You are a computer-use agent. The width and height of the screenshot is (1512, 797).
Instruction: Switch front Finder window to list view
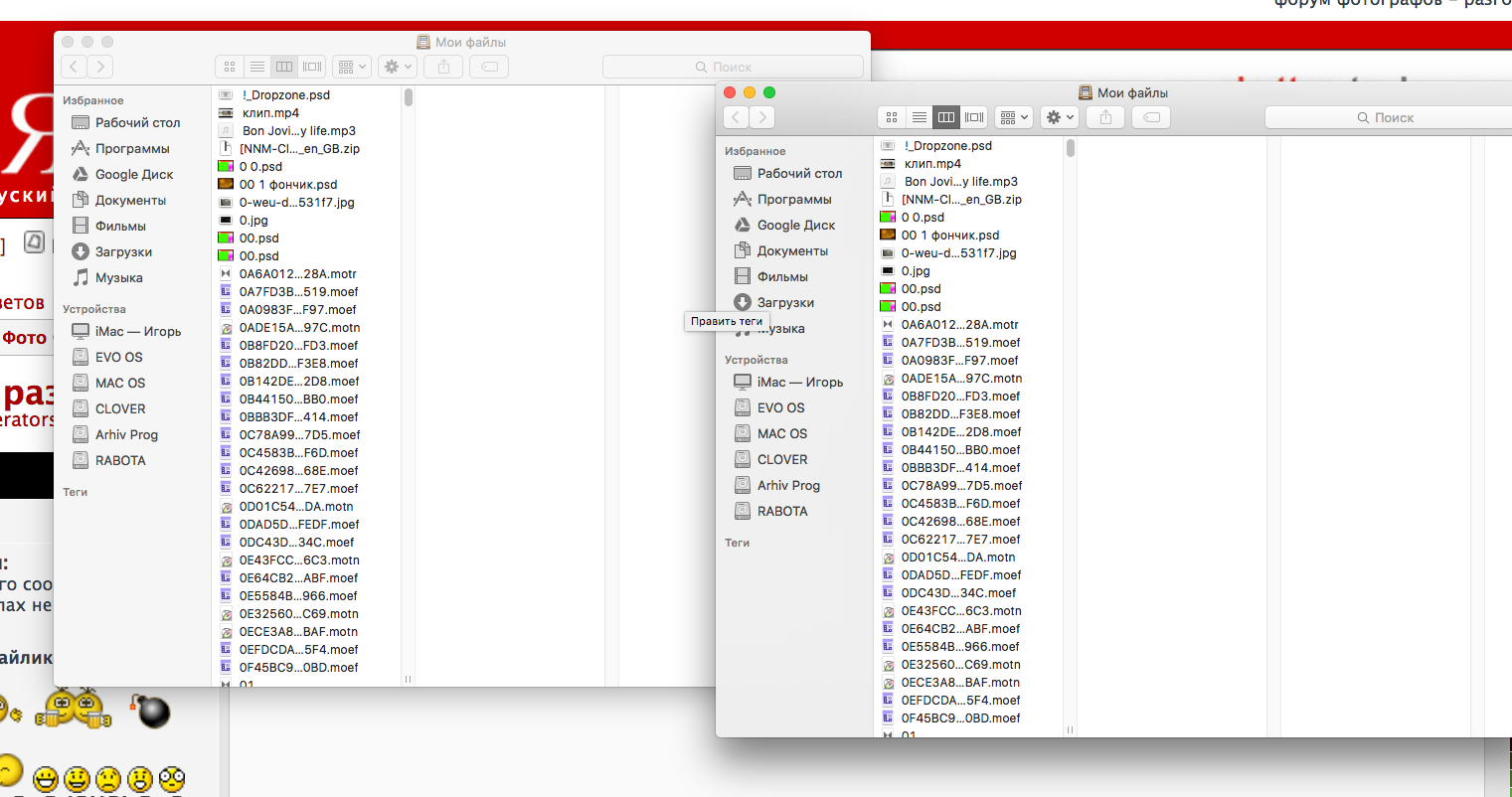click(x=920, y=117)
